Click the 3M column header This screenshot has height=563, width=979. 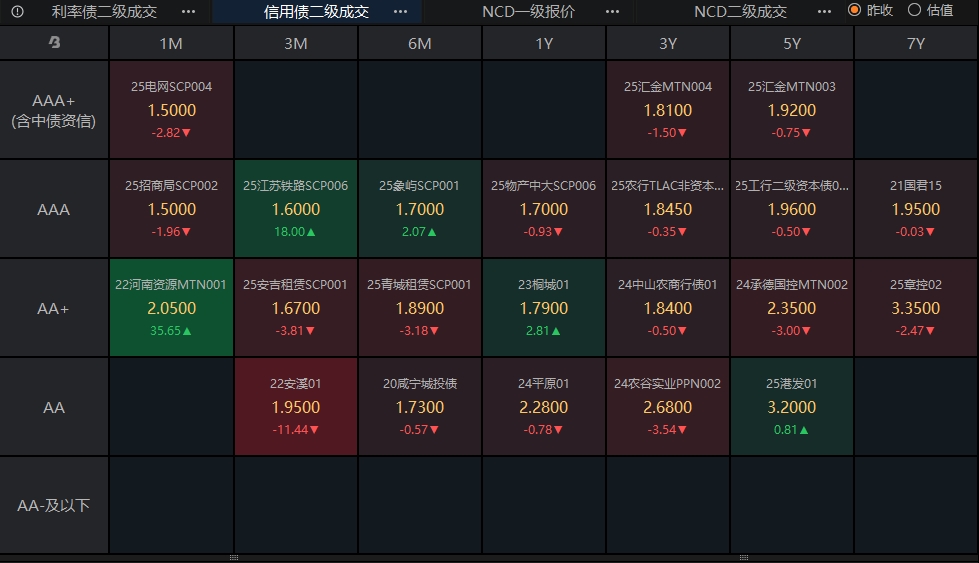(x=295, y=43)
